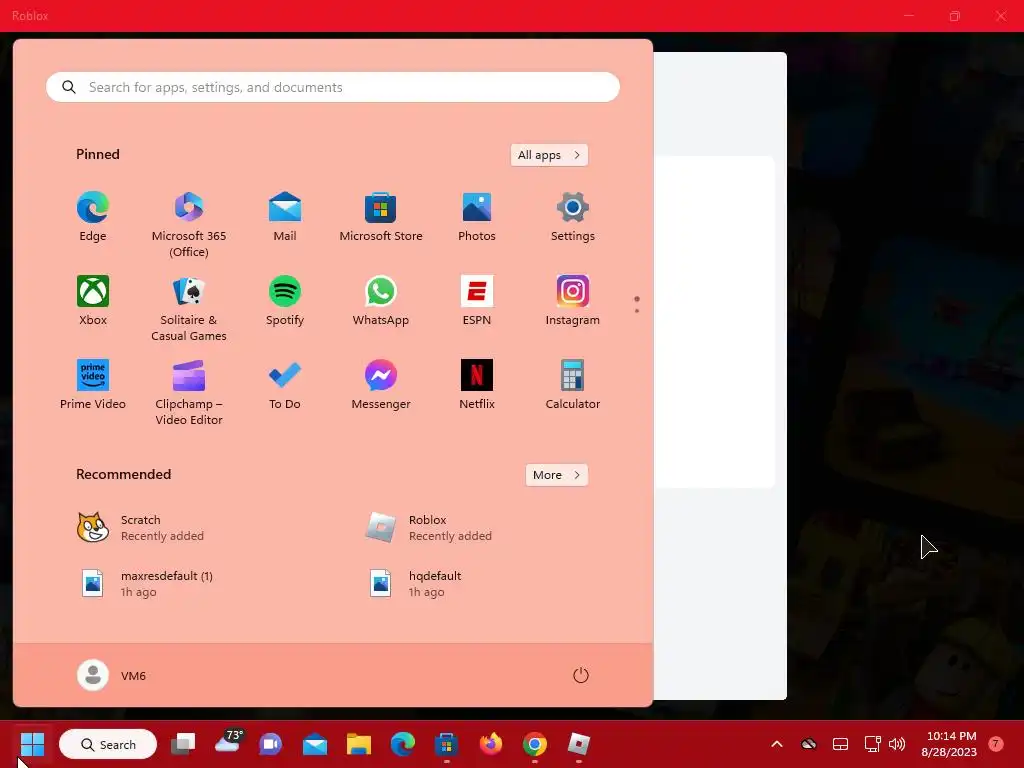
Task: Click the power button icon
Action: pos(581,675)
